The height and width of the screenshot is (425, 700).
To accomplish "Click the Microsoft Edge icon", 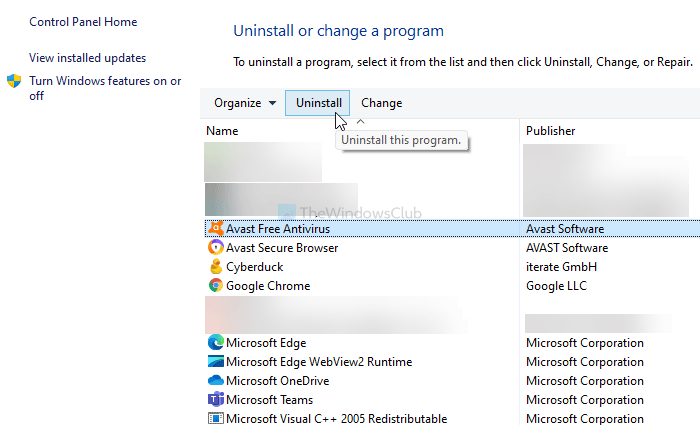I will 215,343.
